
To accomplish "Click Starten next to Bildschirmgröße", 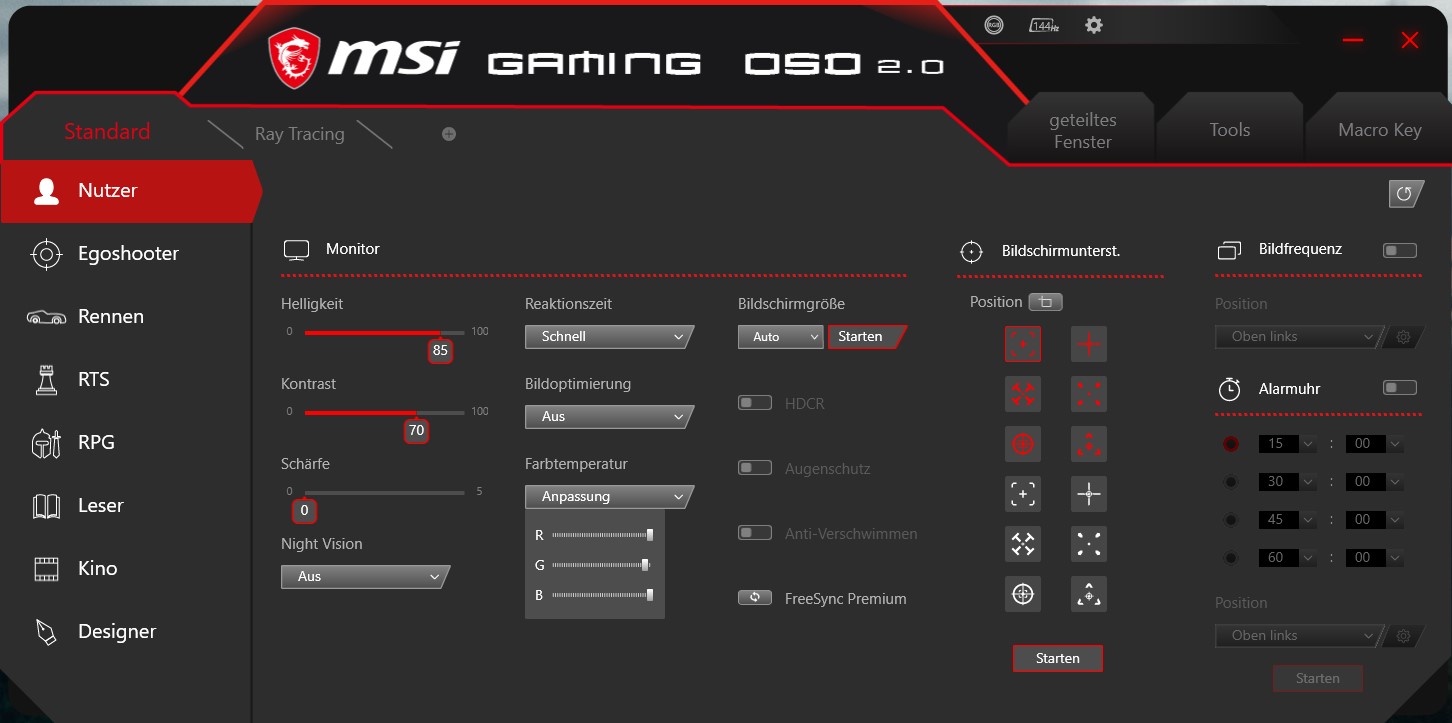I will pyautogui.click(x=862, y=337).
